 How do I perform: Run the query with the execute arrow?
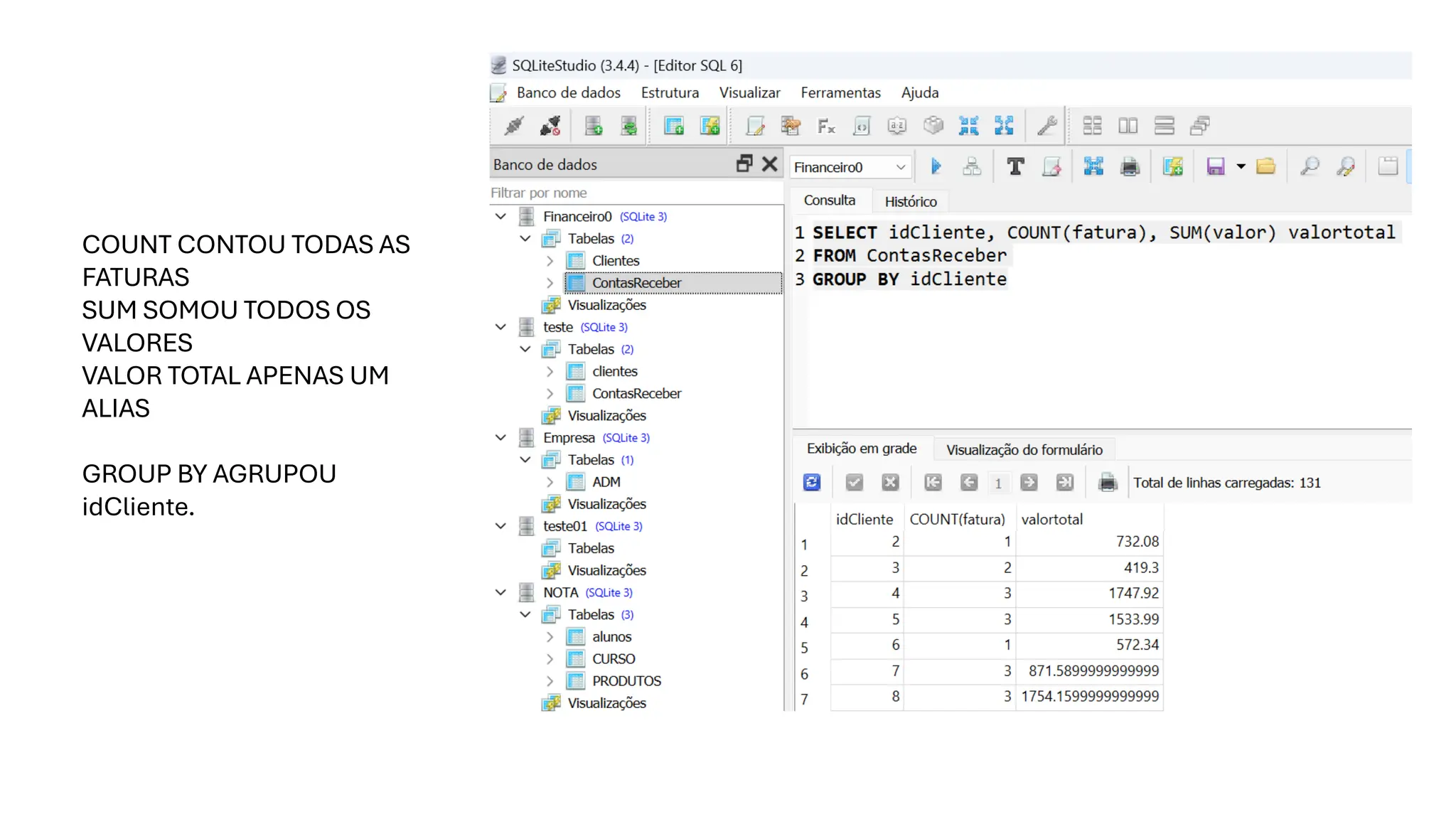pos(936,166)
